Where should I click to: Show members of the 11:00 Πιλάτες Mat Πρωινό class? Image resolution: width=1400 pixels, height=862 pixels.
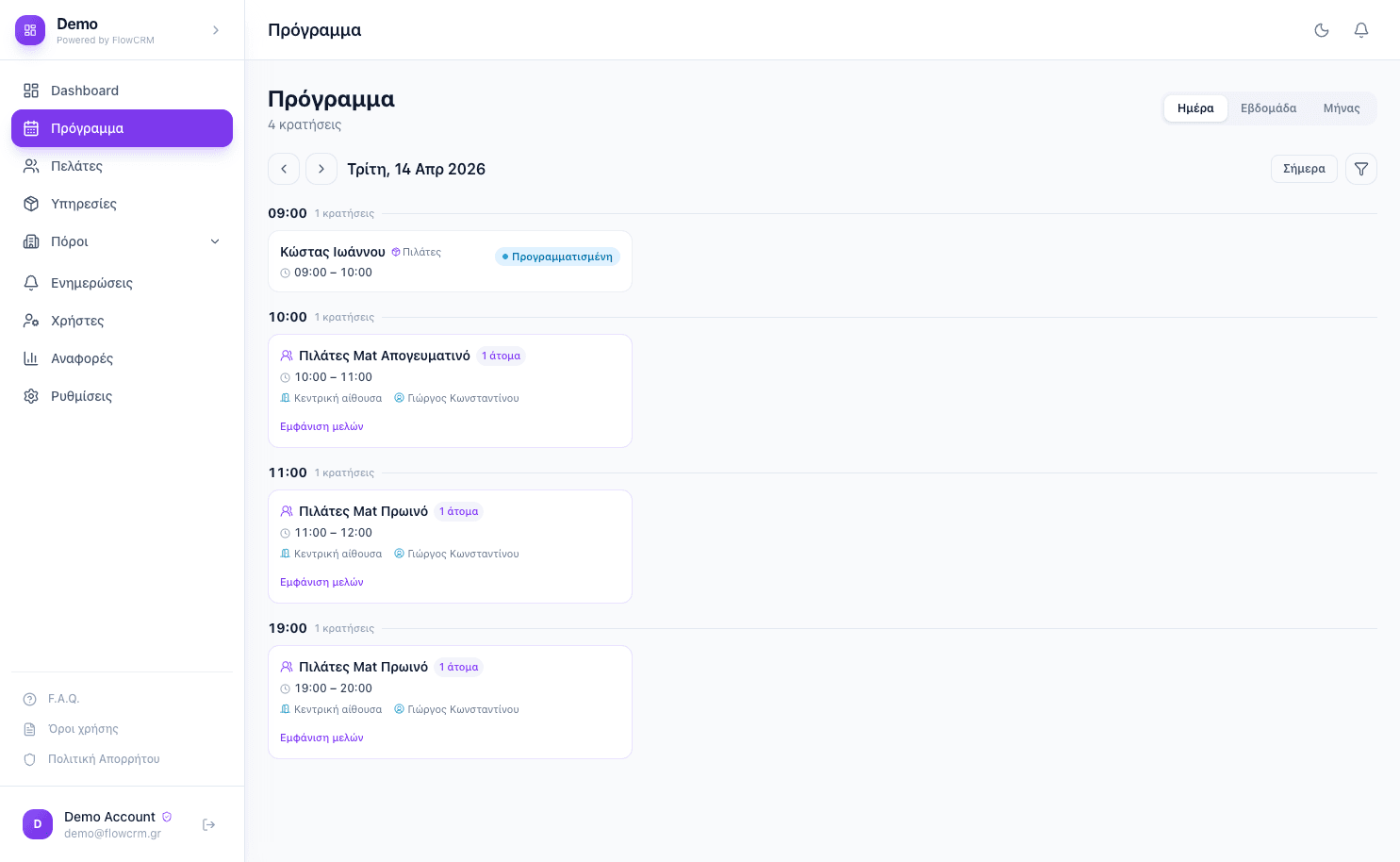[x=321, y=582]
